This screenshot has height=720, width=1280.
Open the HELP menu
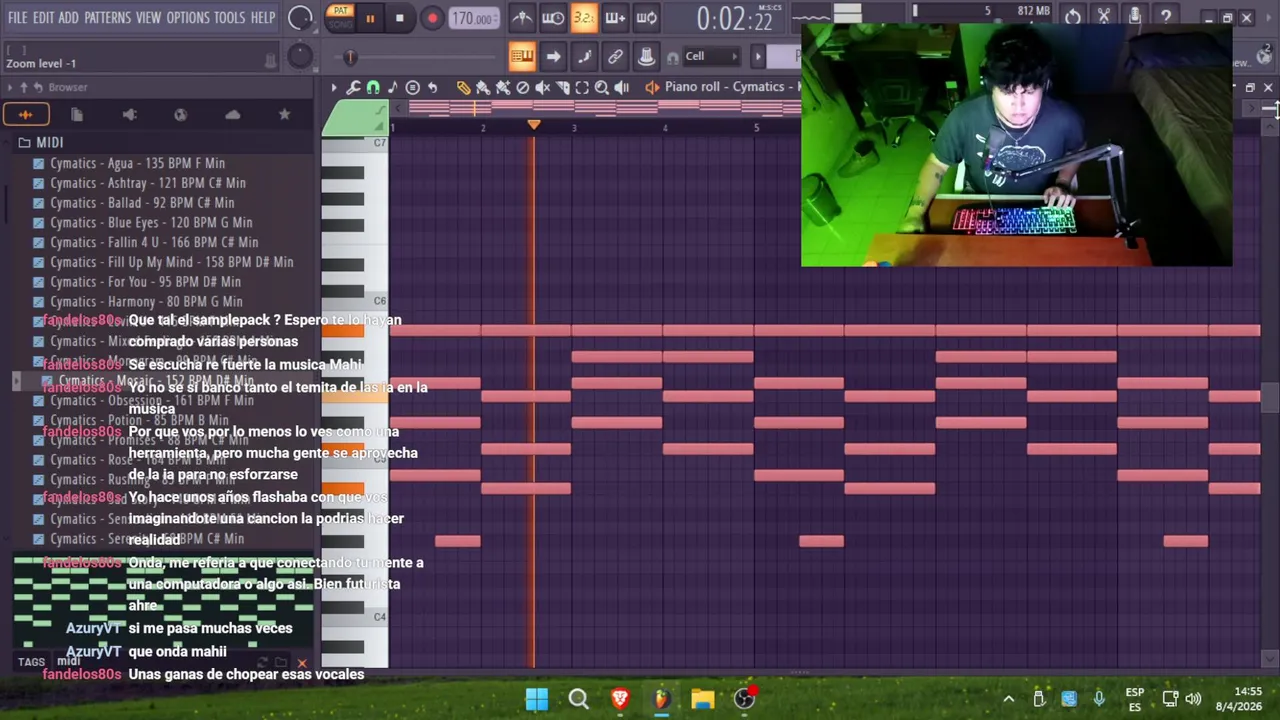pos(263,18)
